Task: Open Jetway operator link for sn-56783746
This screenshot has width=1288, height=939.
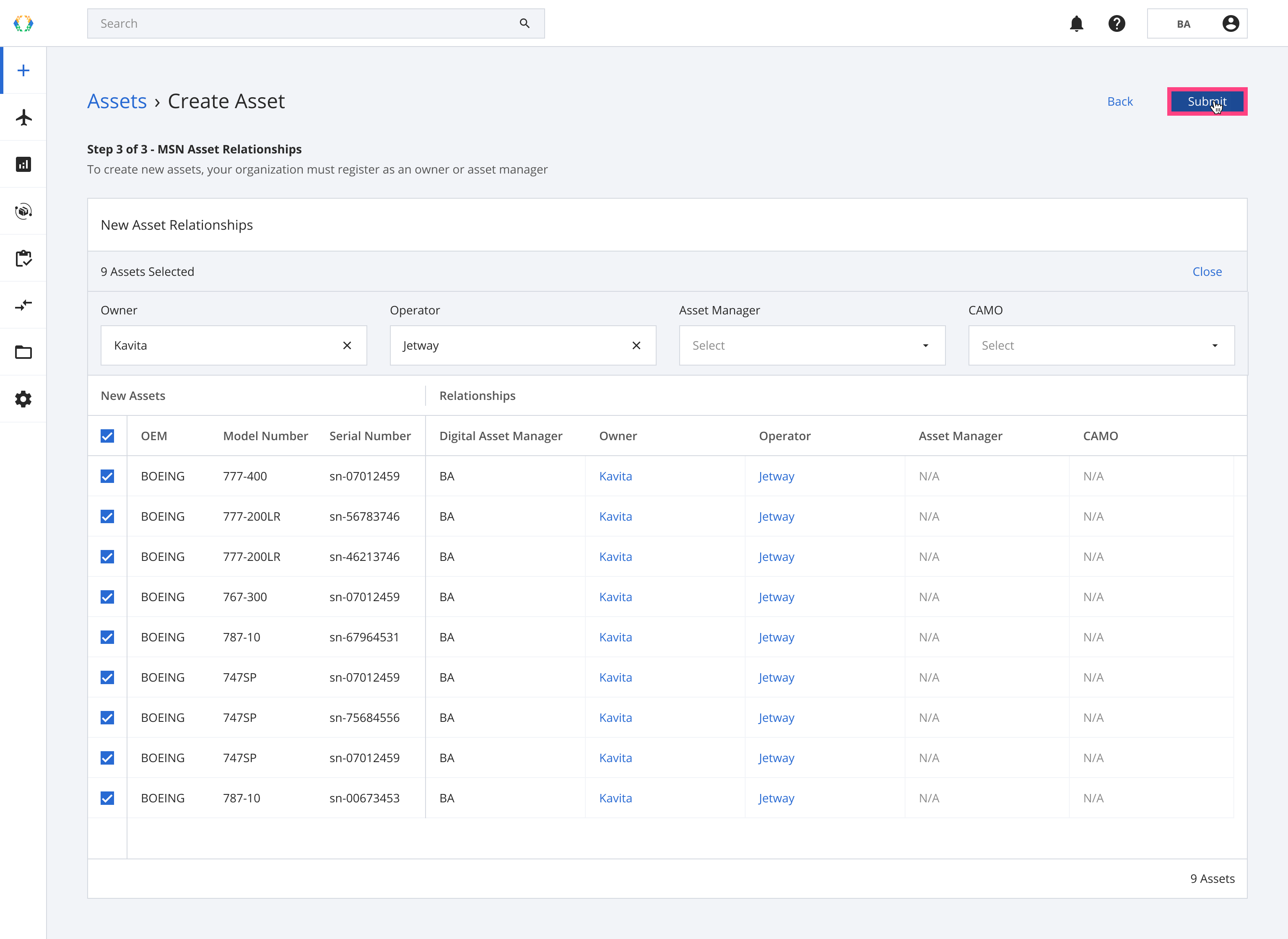Action: tap(776, 517)
